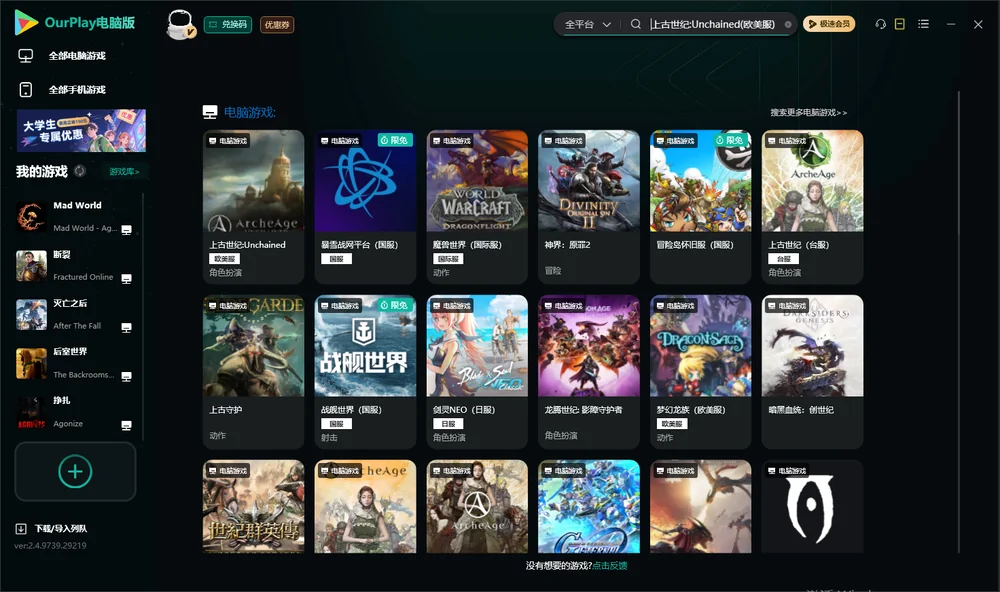Open the 大学生专属优惠 banner
The image size is (1000, 592).
81,131
